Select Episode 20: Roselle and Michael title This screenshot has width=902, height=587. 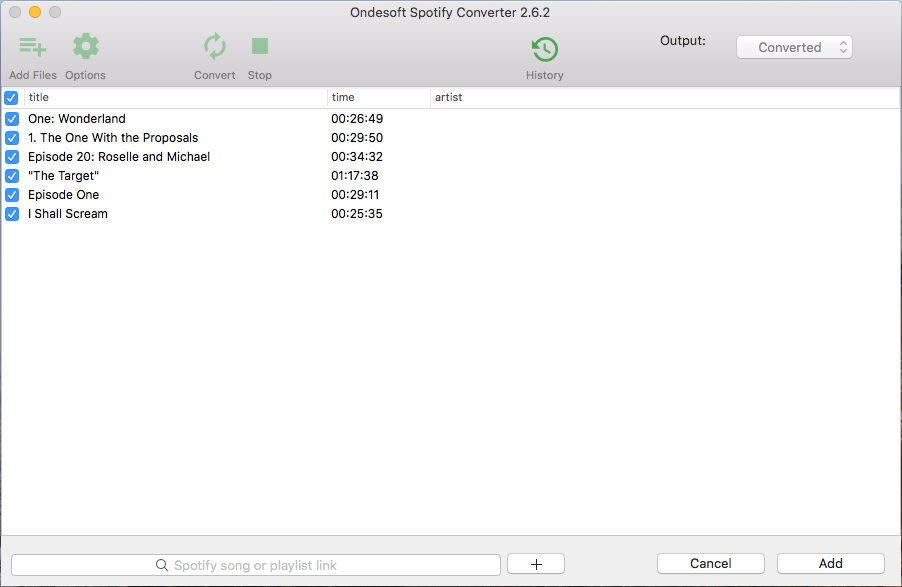[x=119, y=157]
